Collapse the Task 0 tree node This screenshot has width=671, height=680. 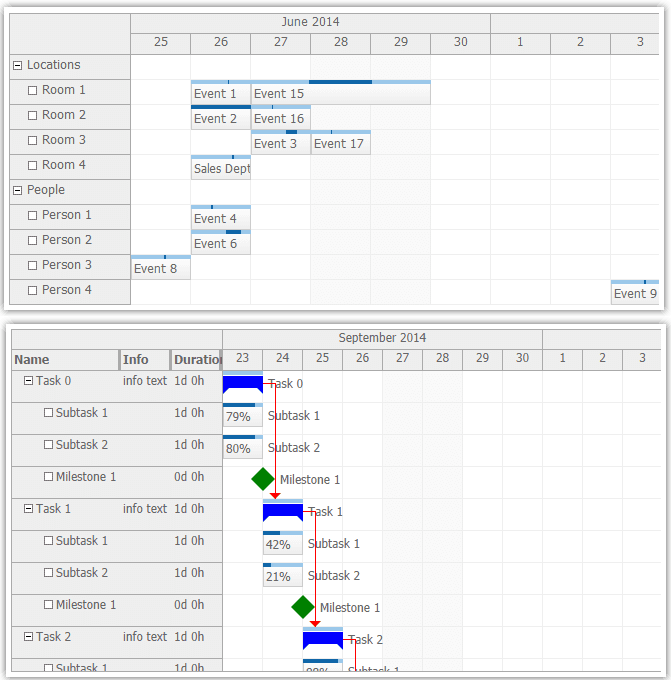(28, 381)
